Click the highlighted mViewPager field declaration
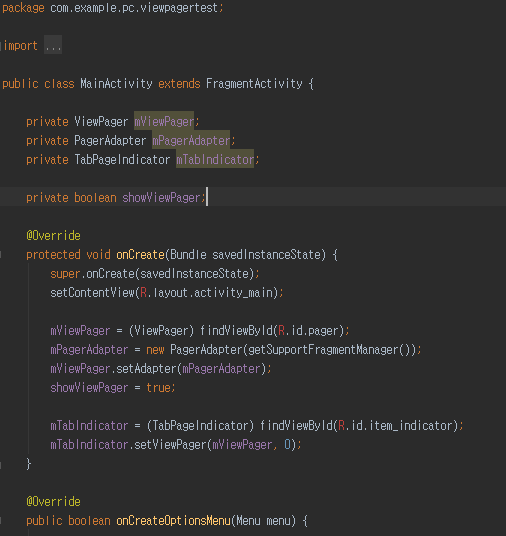Screen dimensions: 506x536 click(x=164, y=121)
